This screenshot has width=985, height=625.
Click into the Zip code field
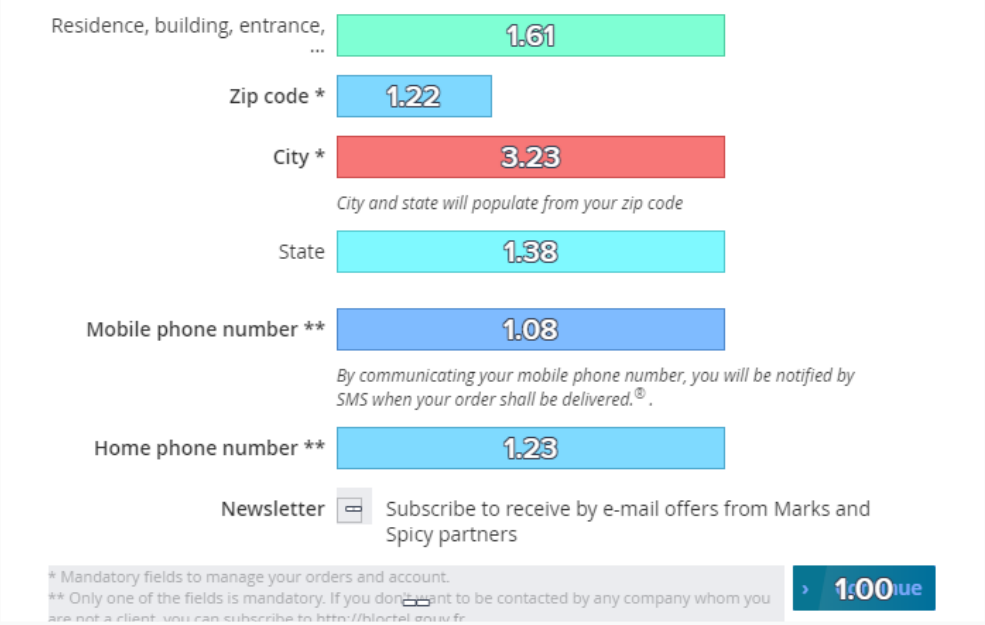[414, 96]
